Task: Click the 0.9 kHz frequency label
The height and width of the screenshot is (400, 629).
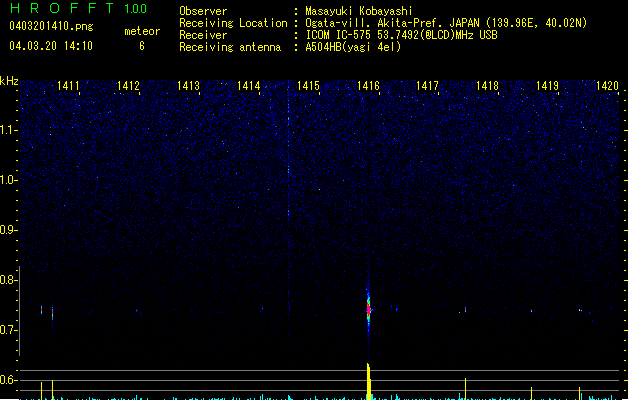Action: click(8, 230)
